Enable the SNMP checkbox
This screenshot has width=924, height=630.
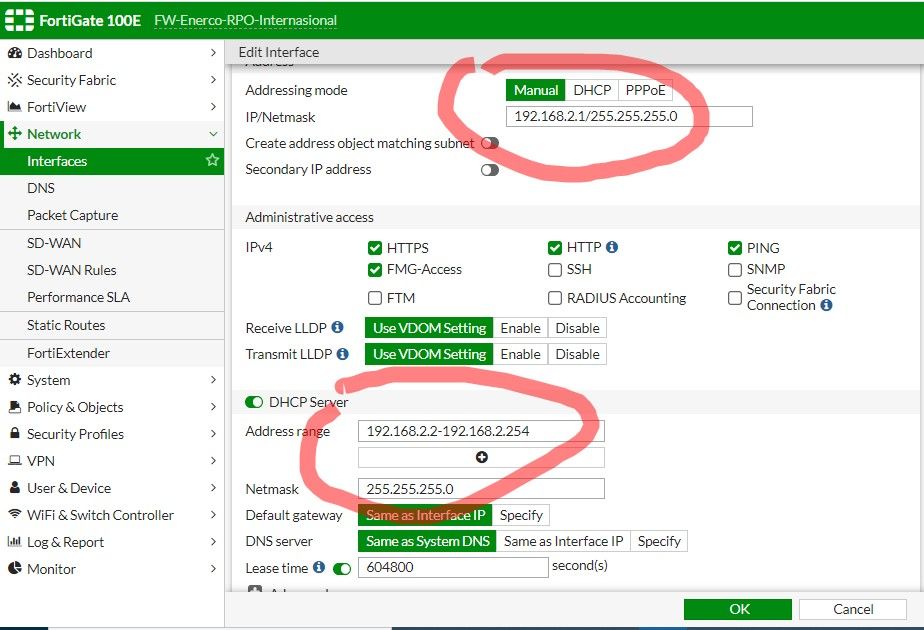(x=734, y=270)
